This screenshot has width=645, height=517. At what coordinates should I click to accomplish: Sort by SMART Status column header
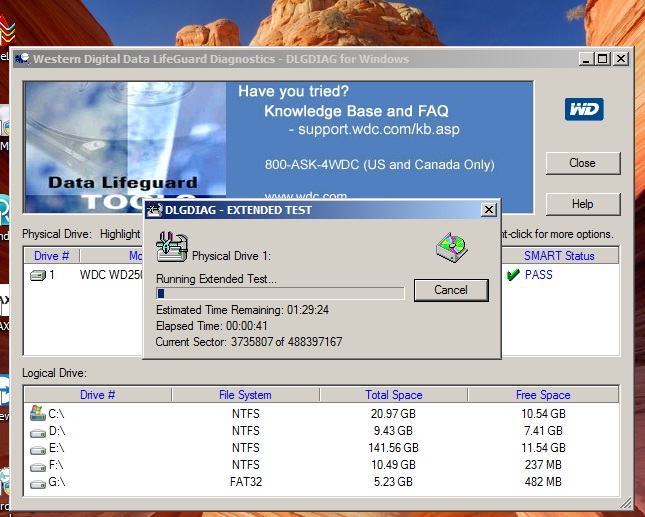pyautogui.click(x=559, y=256)
